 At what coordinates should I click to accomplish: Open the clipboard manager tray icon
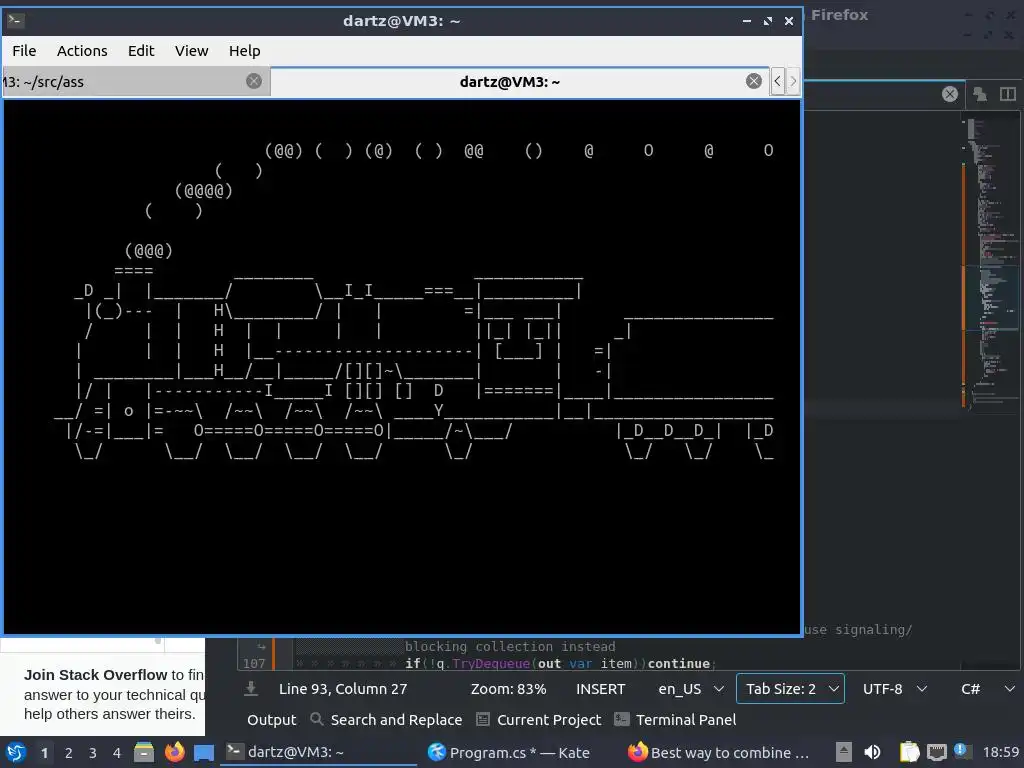coord(909,752)
